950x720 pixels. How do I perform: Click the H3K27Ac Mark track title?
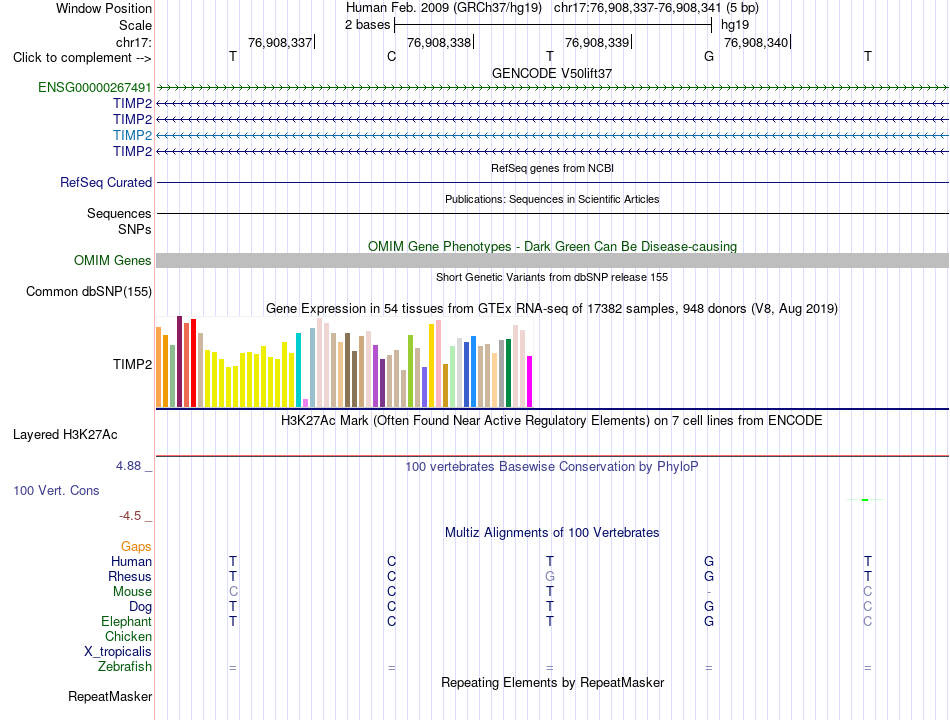point(552,421)
